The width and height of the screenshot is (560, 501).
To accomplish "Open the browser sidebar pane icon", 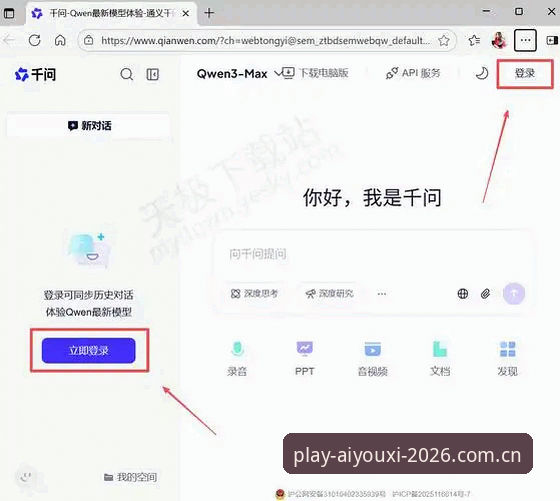I will pyautogui.click(x=552, y=40).
